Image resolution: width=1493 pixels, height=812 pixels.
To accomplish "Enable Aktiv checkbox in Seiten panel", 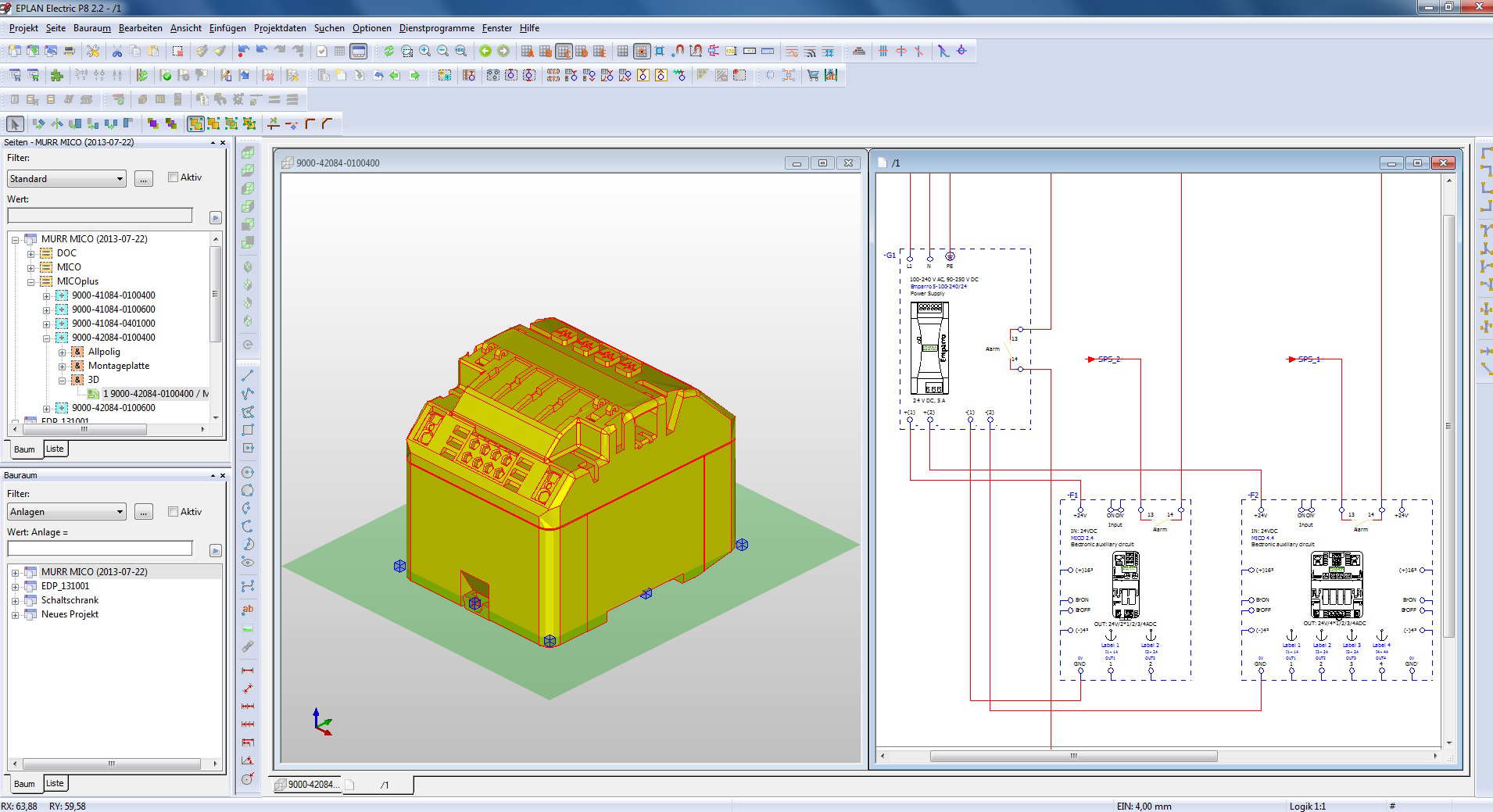I will point(174,177).
